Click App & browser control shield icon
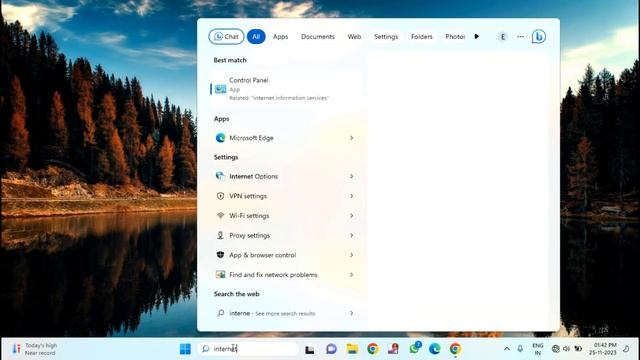This screenshot has width=640, height=360. [220, 255]
